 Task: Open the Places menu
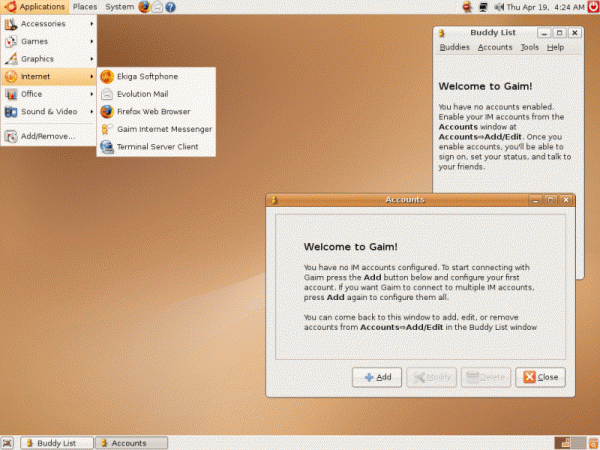[x=85, y=7]
